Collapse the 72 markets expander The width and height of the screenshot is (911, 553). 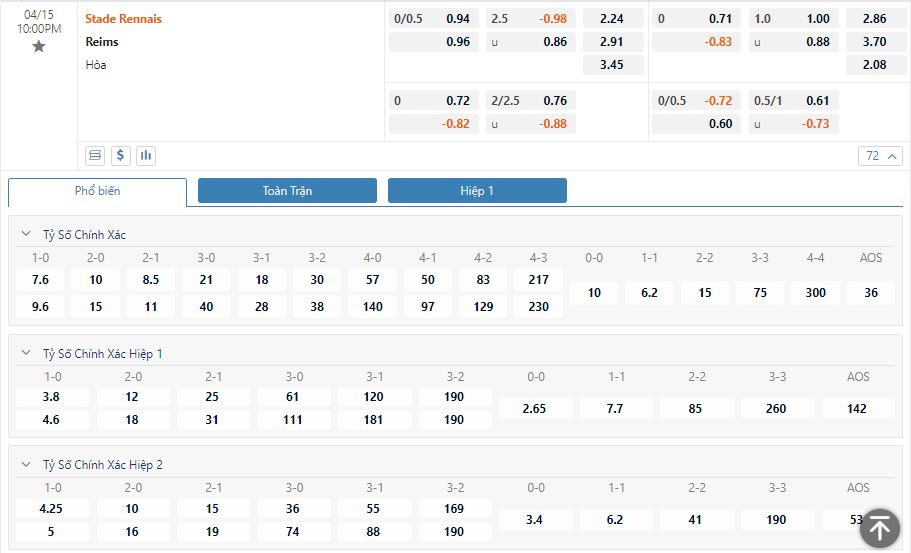point(880,156)
